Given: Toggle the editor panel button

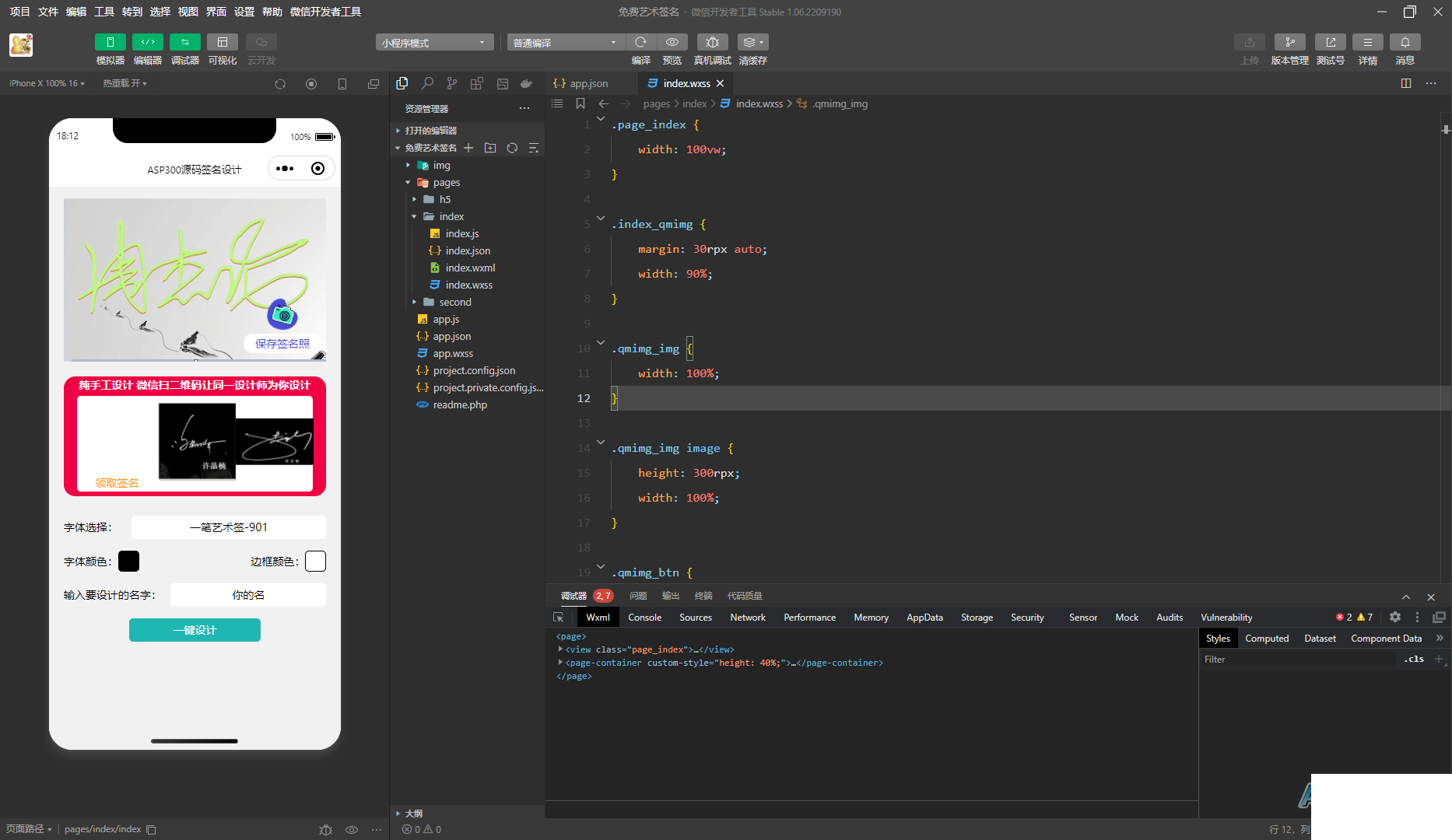Looking at the screenshot, I should pos(147,42).
